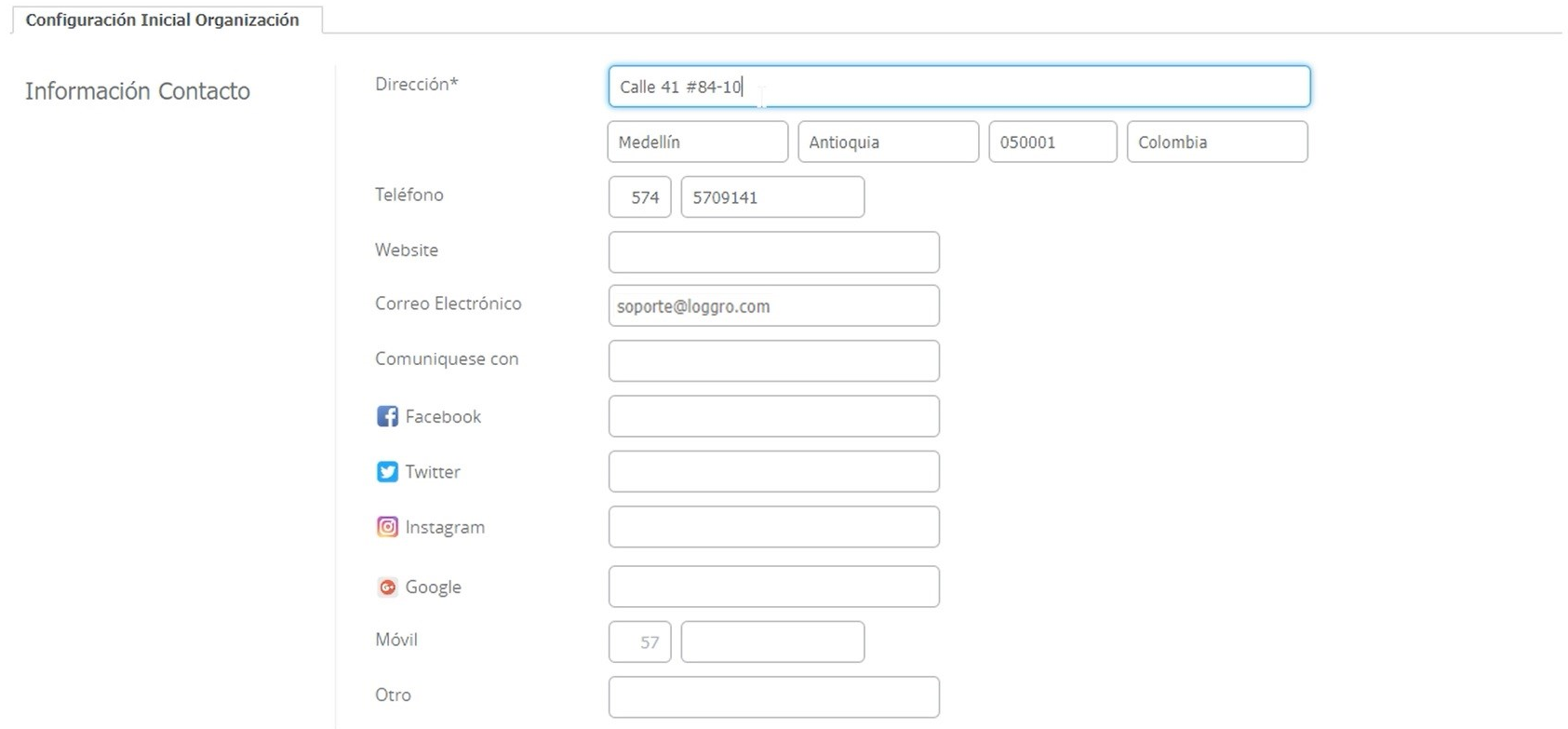
Task: Click the Teléfono area code field 574
Action: (x=639, y=197)
